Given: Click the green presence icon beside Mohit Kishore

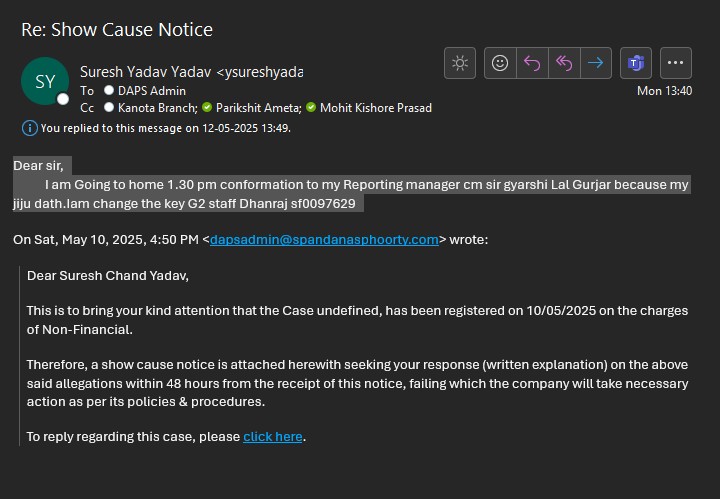Looking at the screenshot, I should 312,107.
